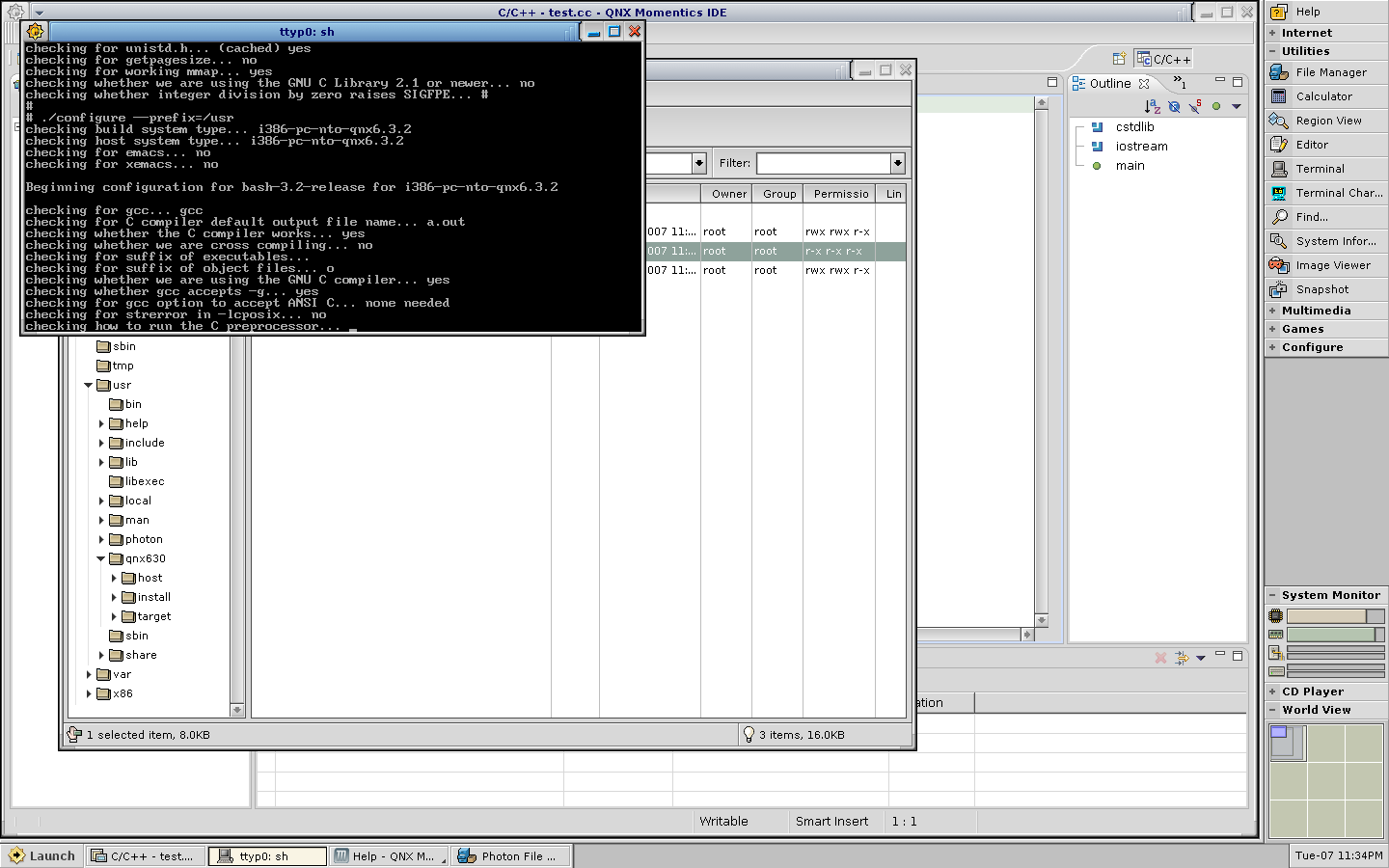Open System Information utility
1389x868 pixels.
[1326, 241]
